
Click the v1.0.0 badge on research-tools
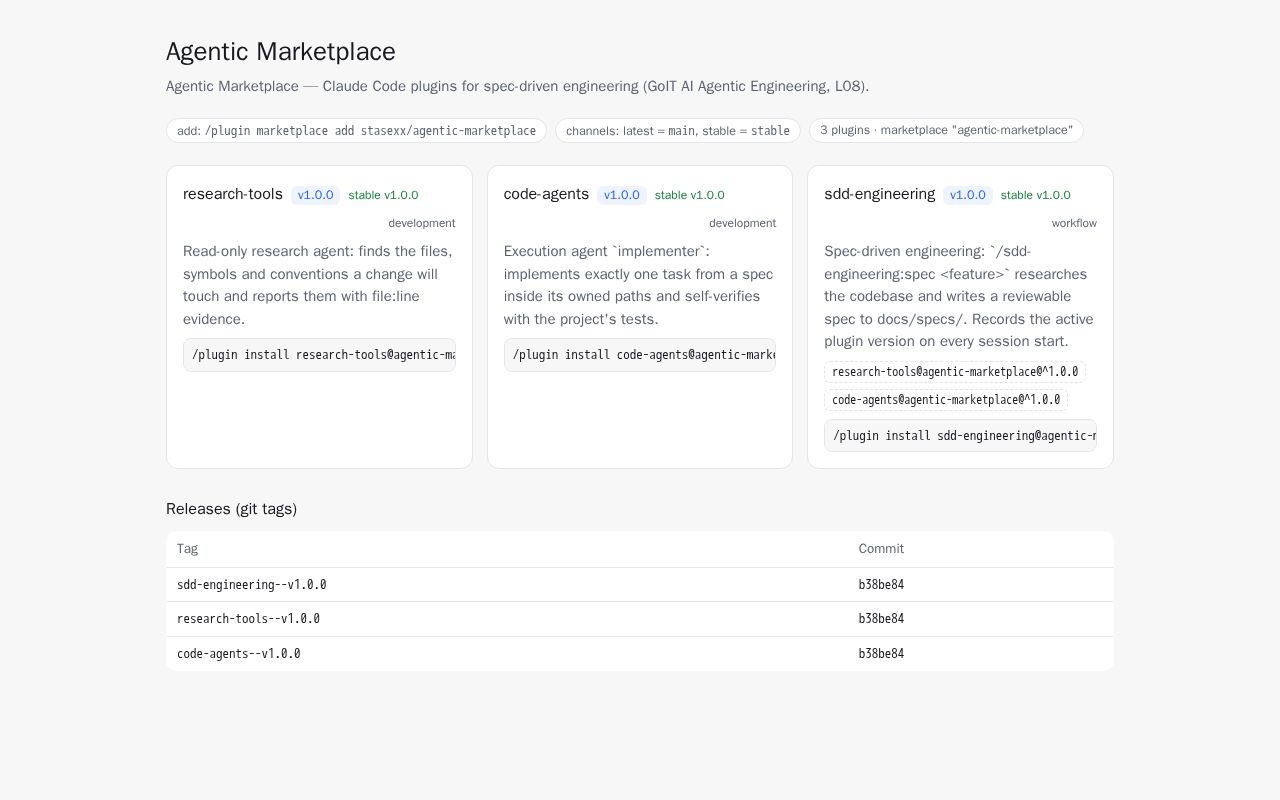pos(315,195)
